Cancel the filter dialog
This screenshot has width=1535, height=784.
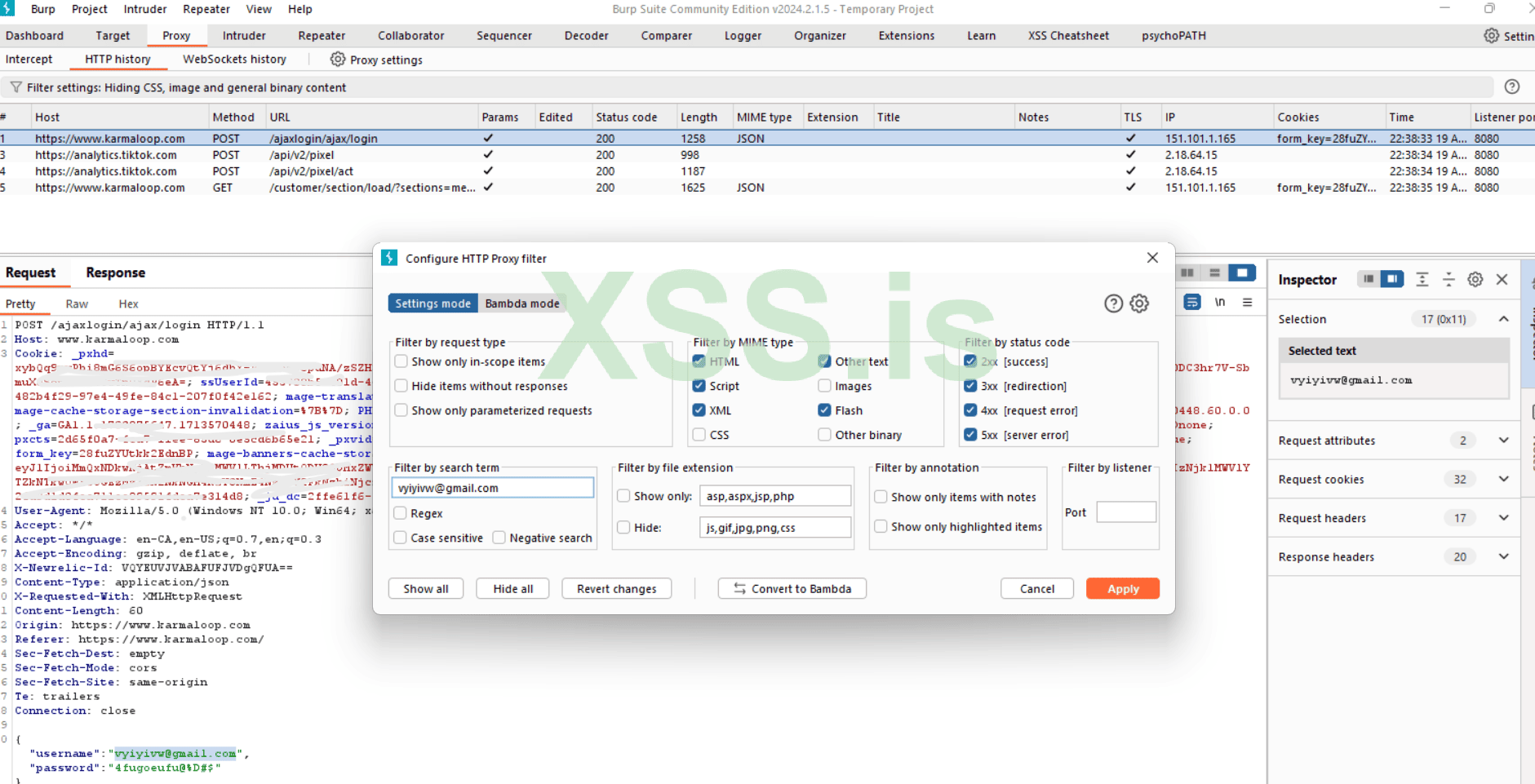pos(1037,588)
